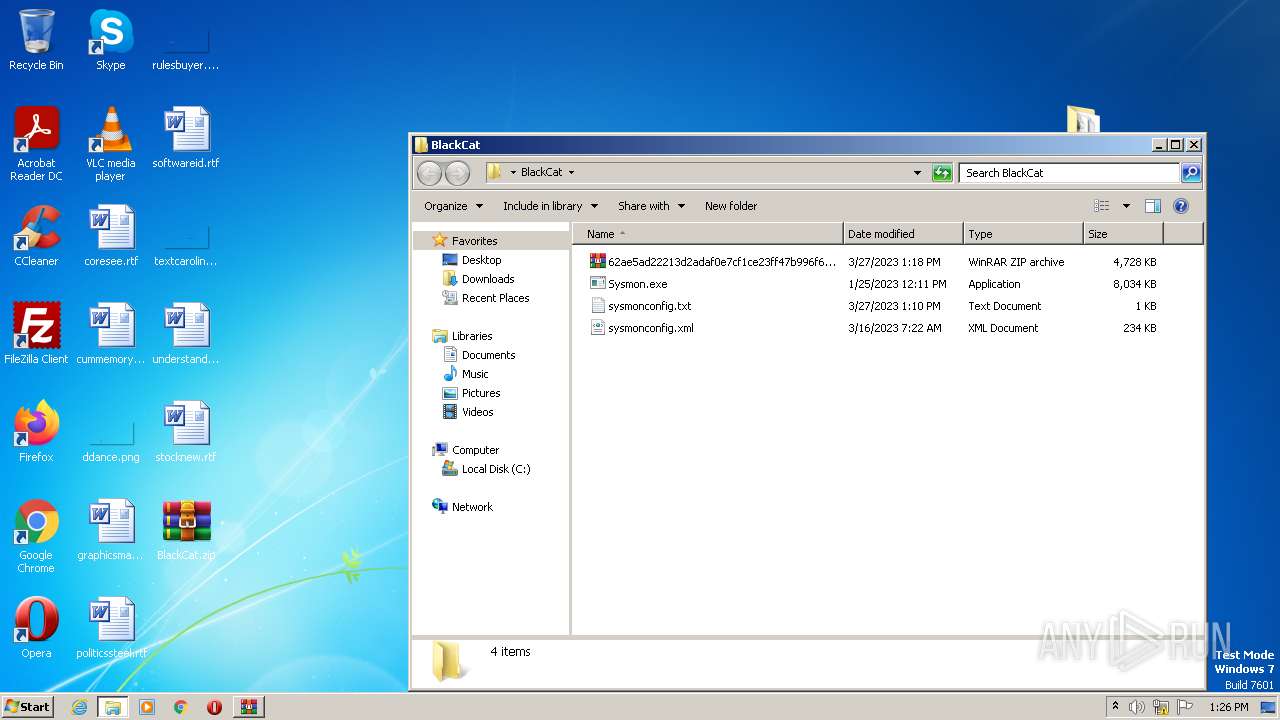Open WinRAR from the taskbar
The height and width of the screenshot is (720, 1280).
[x=248, y=707]
